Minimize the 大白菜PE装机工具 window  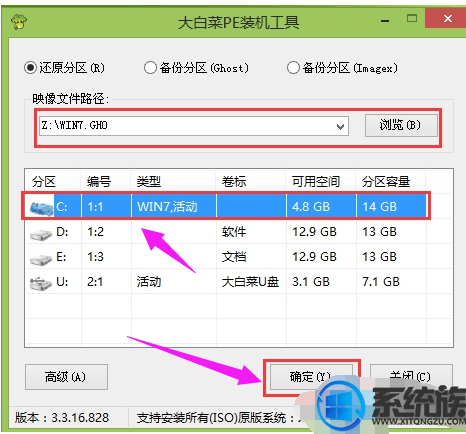[385, 21]
